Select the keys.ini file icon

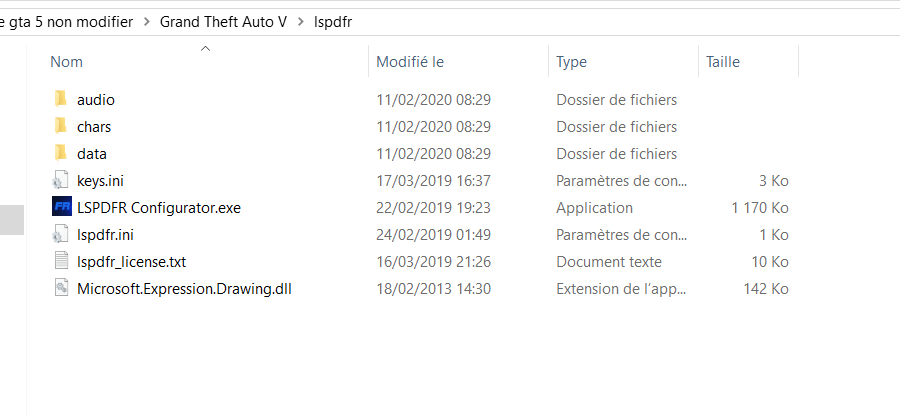pyautogui.click(x=61, y=181)
